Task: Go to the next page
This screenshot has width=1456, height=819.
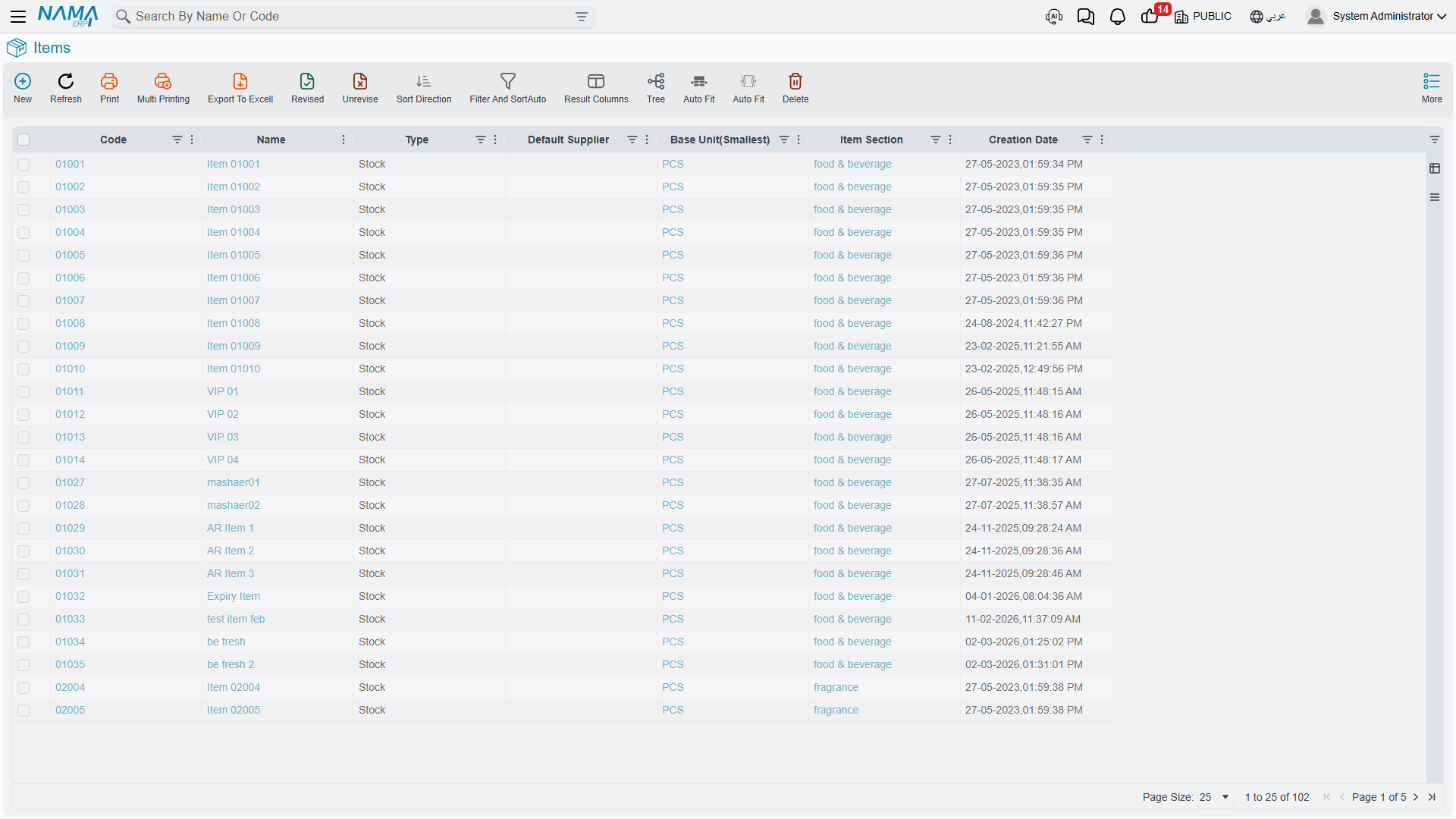Action: click(x=1416, y=797)
